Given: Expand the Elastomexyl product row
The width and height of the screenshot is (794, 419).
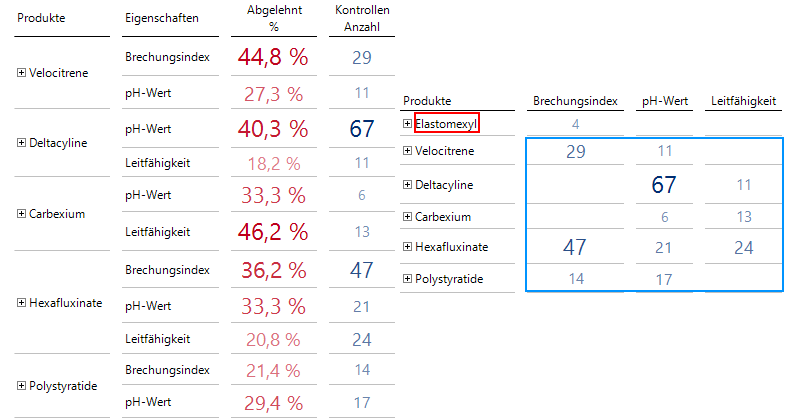Looking at the screenshot, I should click(407, 124).
